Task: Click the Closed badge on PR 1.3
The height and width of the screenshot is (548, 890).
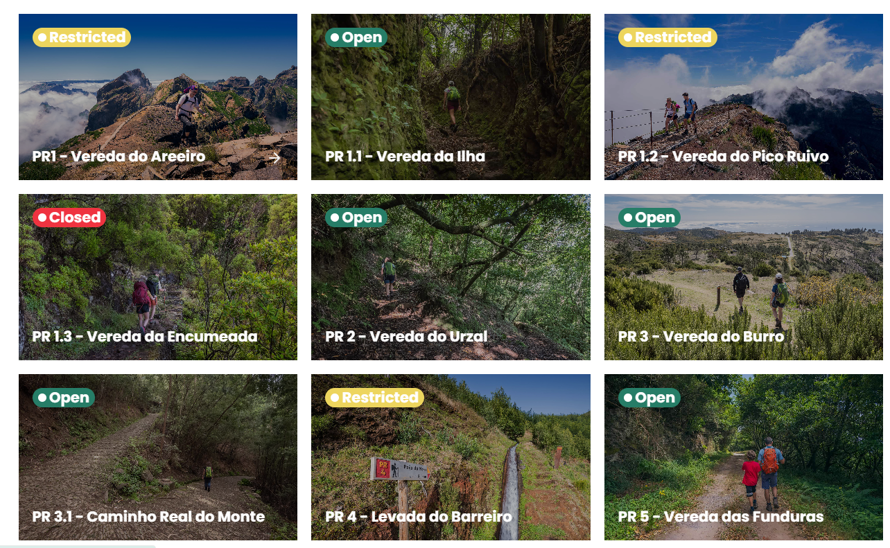Action: tap(69, 217)
